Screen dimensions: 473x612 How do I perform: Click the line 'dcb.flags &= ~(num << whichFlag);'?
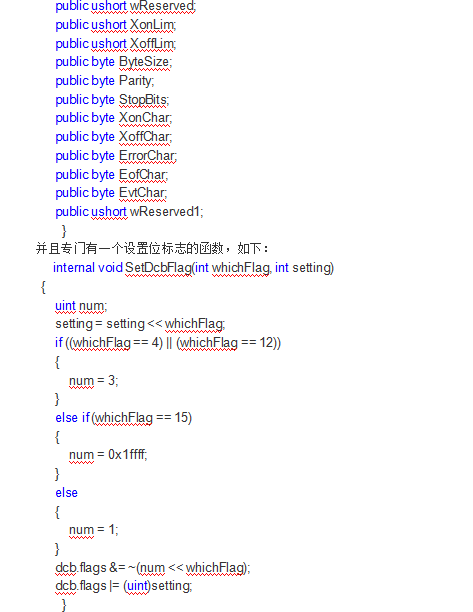(153, 568)
